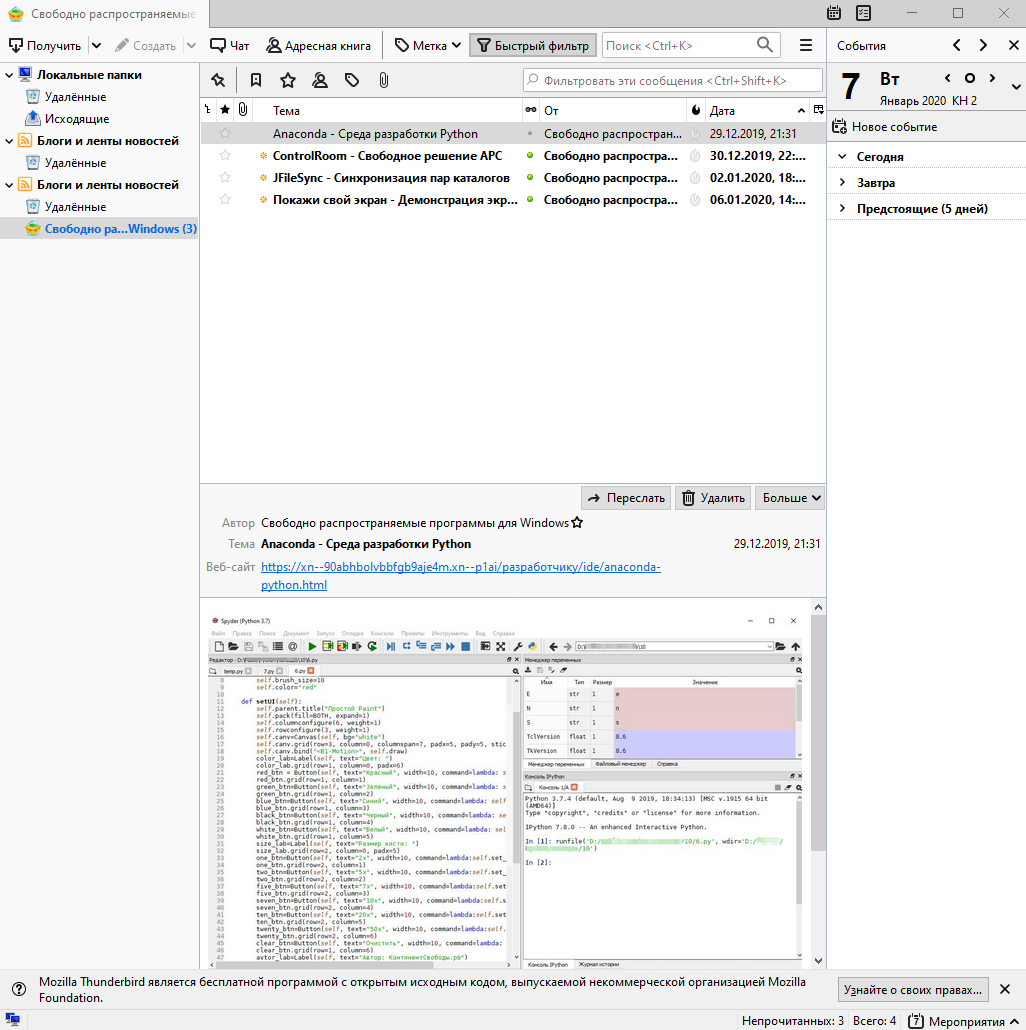Click the Удалить delete button
Image resolution: width=1026 pixels, height=1030 pixels.
coord(713,498)
